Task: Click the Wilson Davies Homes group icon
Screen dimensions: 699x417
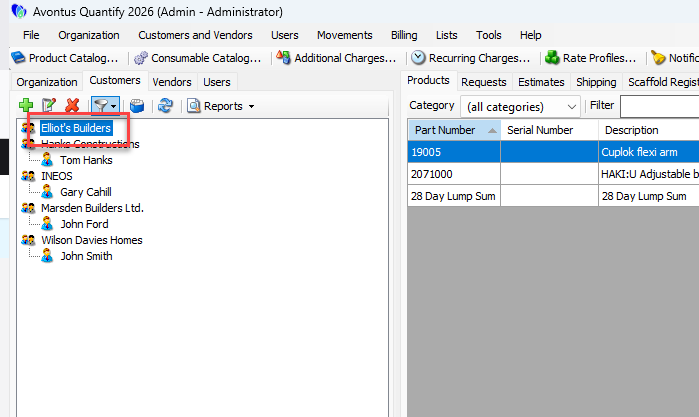Action: [28, 240]
